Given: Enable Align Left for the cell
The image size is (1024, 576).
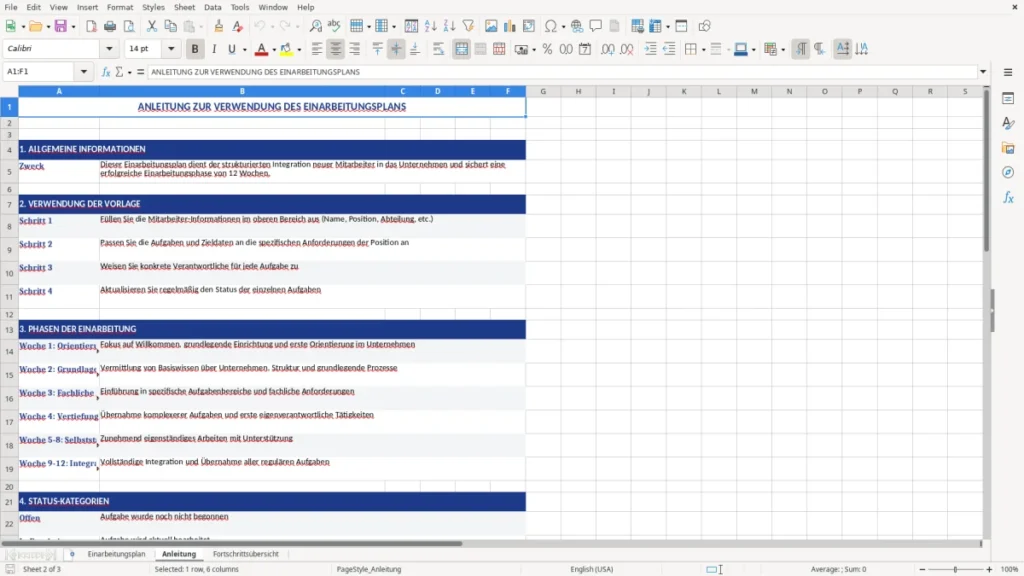Looking at the screenshot, I should coord(317,49).
